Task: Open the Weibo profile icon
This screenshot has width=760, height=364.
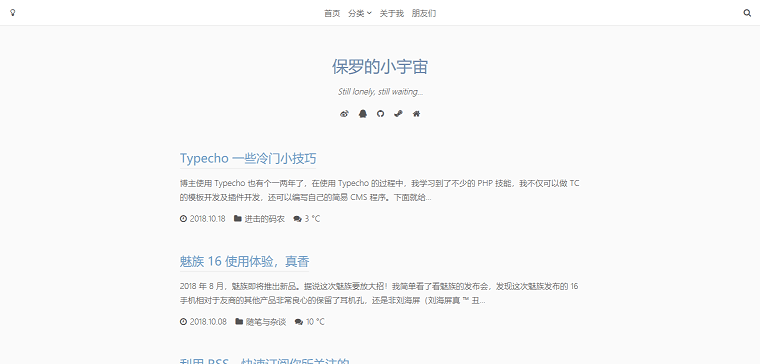Action: pos(344,114)
